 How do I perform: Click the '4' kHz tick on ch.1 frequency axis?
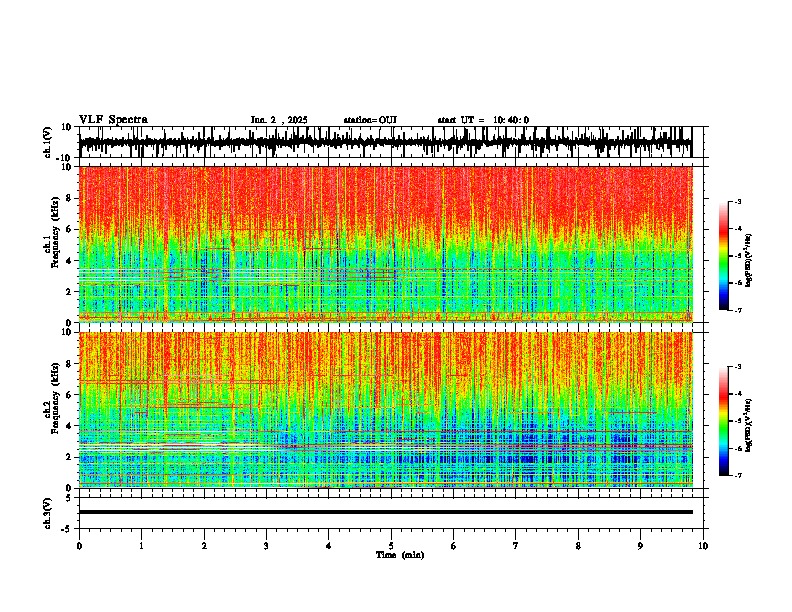[68, 261]
